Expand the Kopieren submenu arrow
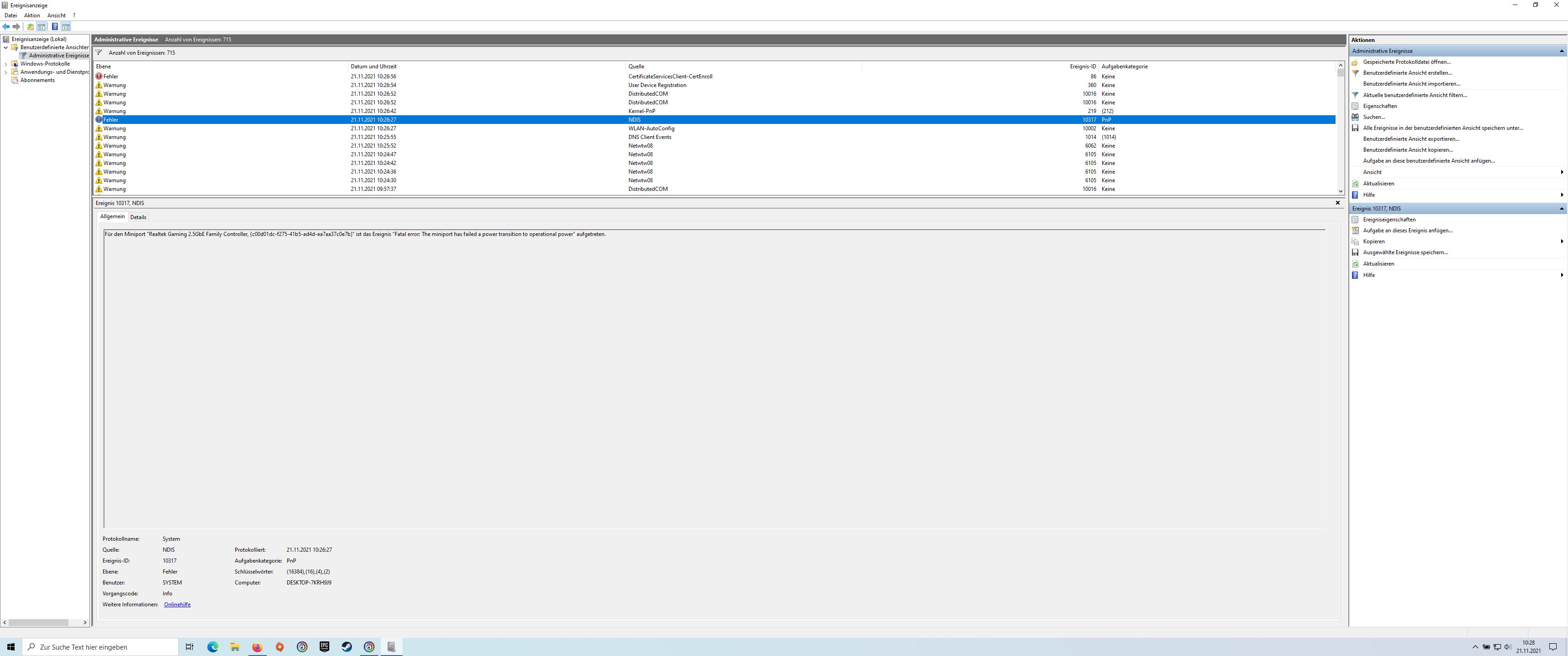 1561,241
